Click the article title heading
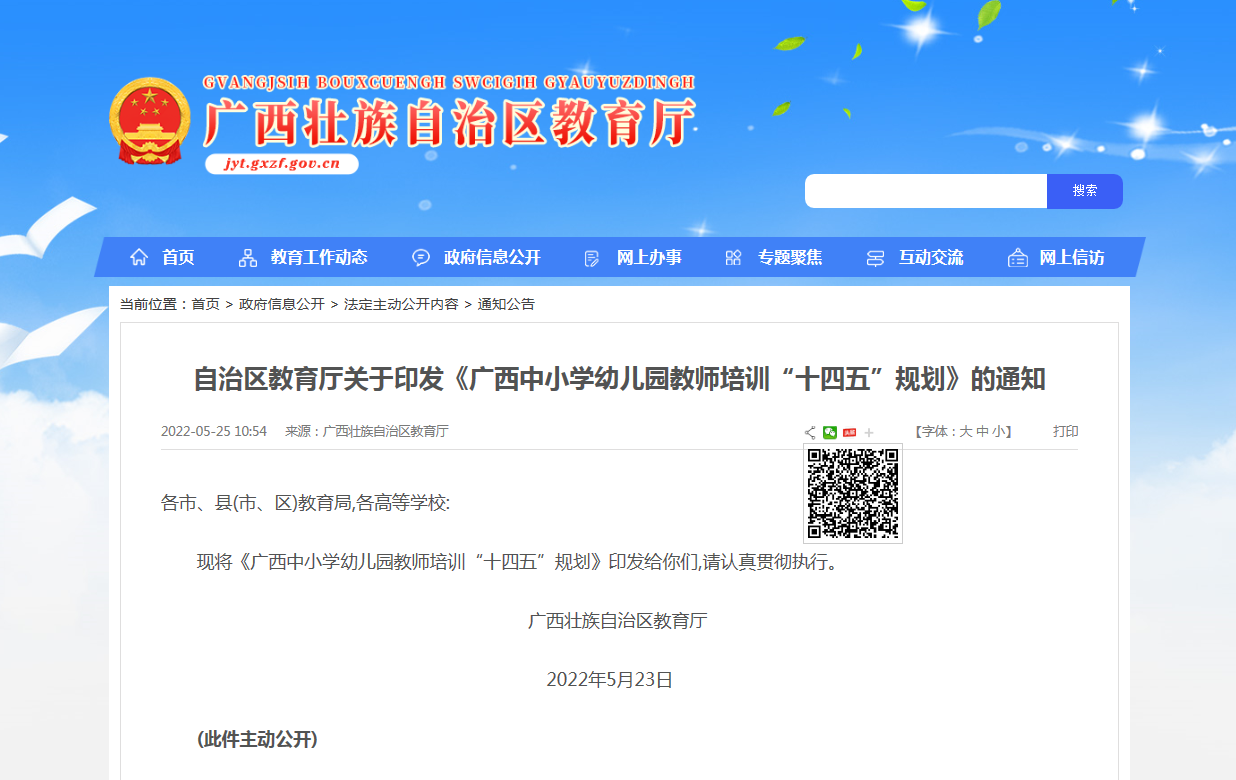This screenshot has width=1236, height=780. (619, 379)
